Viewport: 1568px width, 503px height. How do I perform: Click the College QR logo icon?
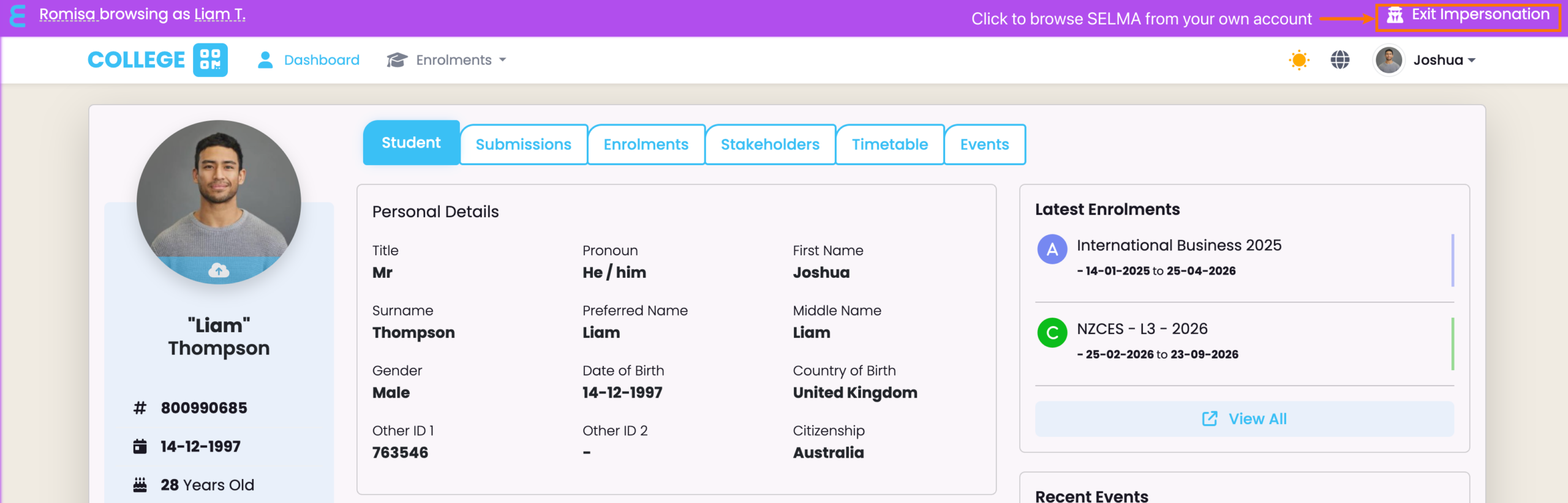coord(210,60)
